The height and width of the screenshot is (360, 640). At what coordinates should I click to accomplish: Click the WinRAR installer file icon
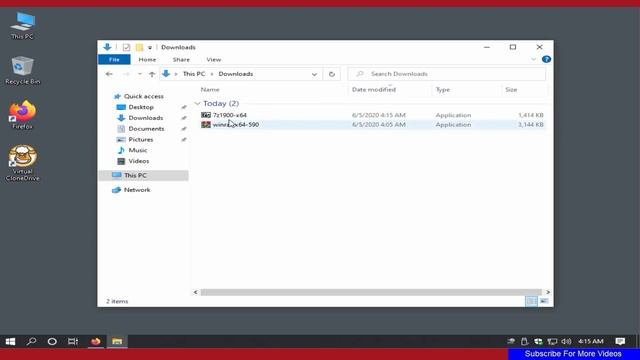206,124
